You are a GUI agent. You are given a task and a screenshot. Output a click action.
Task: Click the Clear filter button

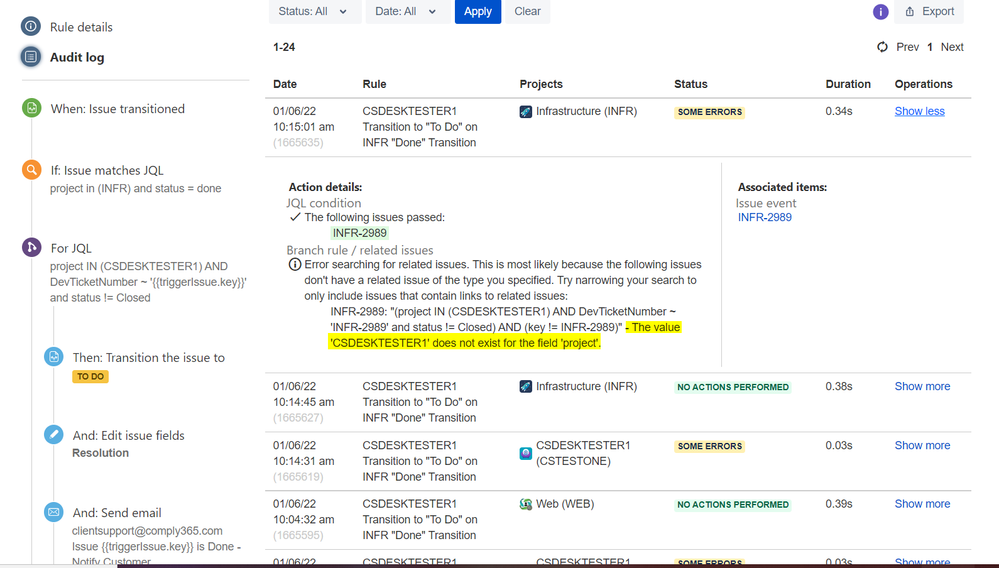528,11
